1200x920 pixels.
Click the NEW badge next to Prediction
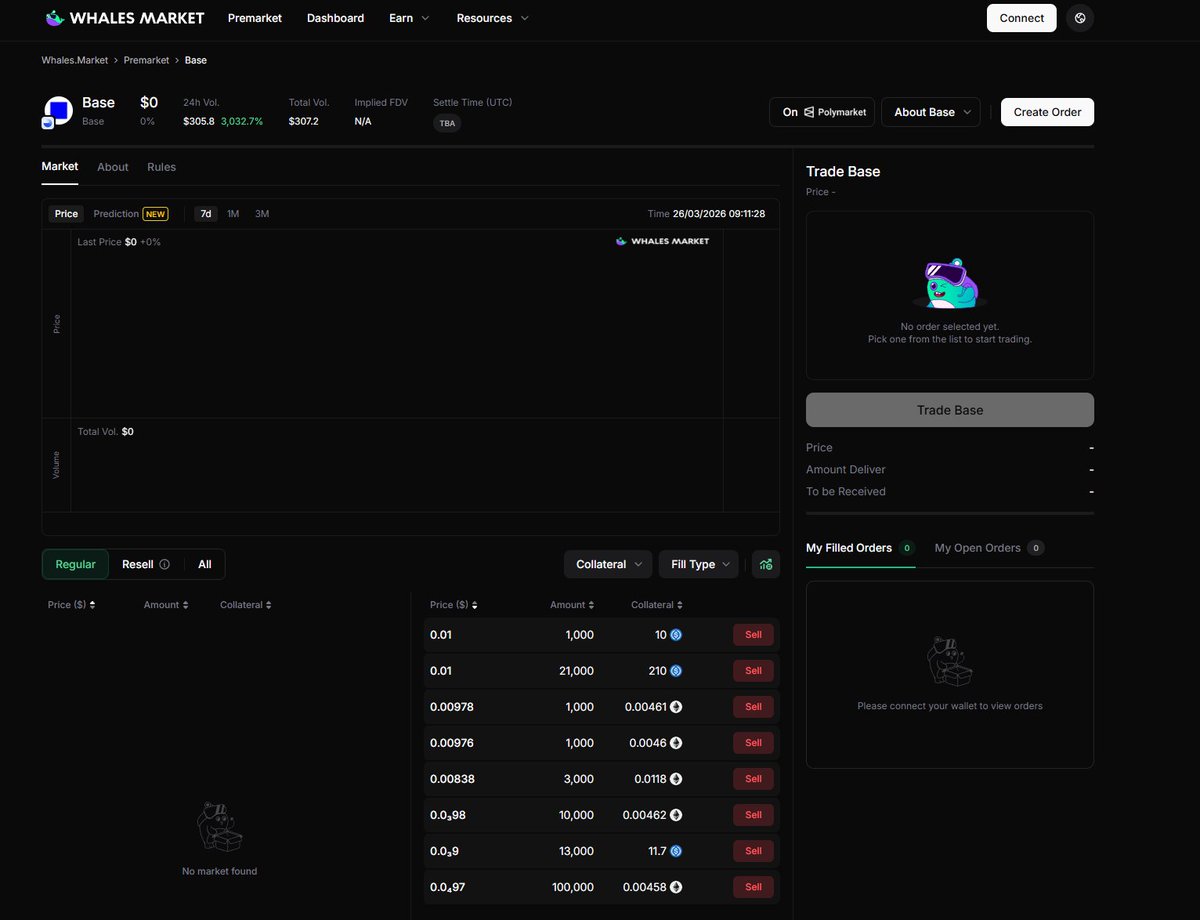[x=155, y=214]
